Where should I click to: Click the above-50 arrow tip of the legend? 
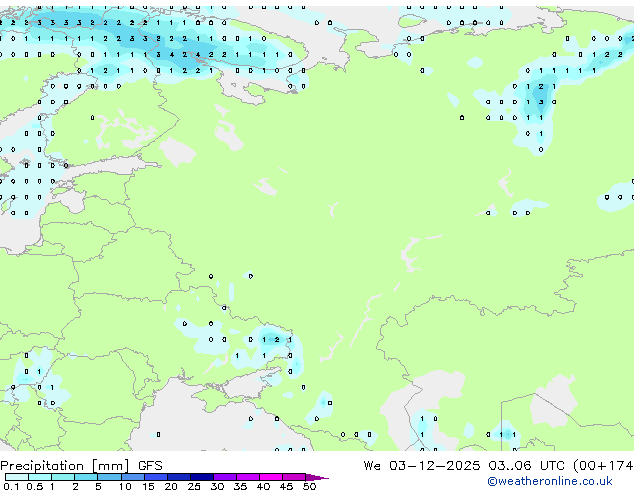[317, 478]
